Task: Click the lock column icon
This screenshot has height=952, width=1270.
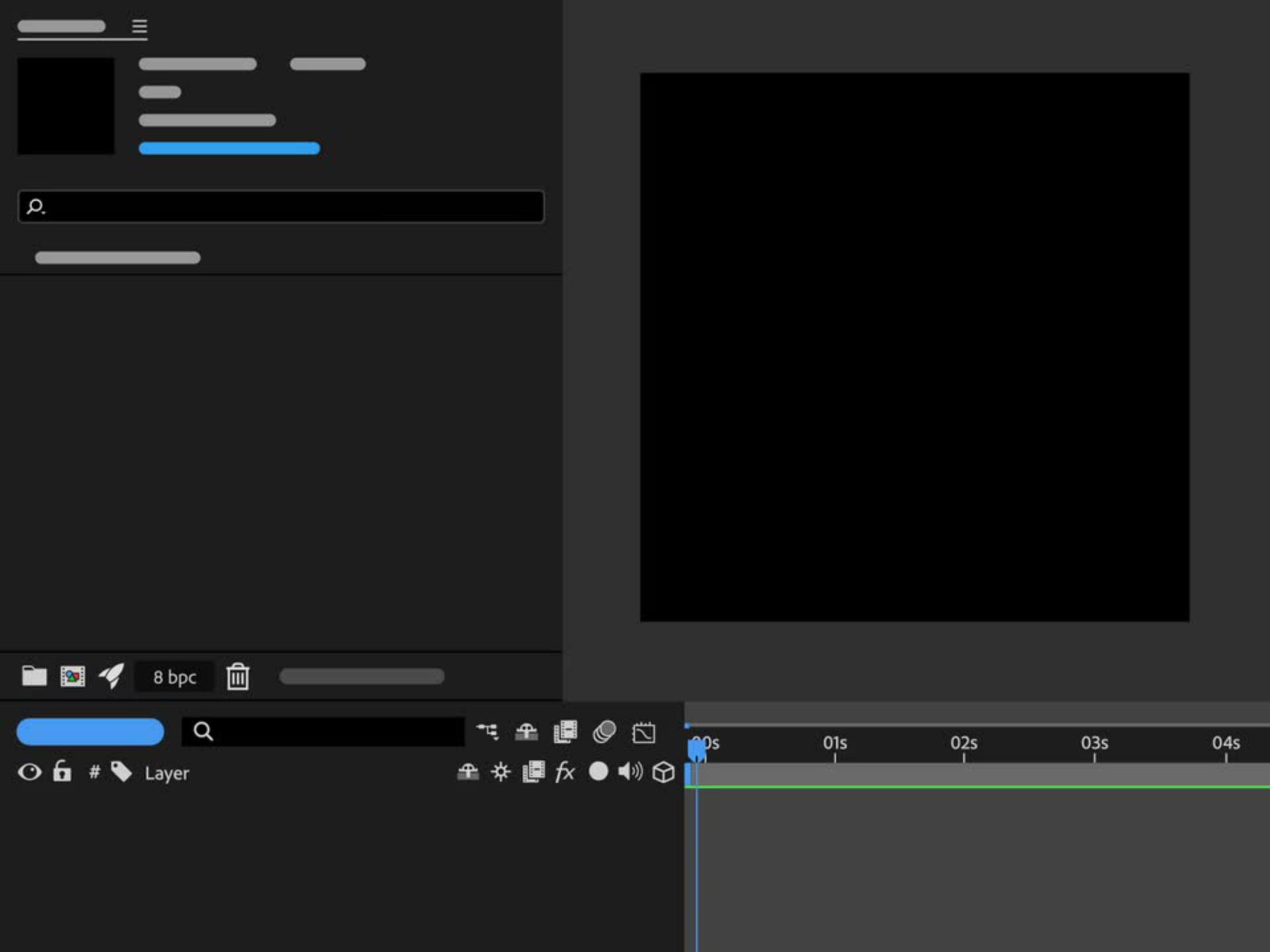Action: pos(62,771)
